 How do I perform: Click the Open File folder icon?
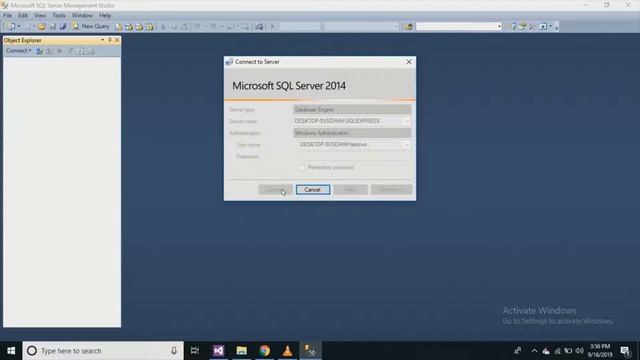42,27
